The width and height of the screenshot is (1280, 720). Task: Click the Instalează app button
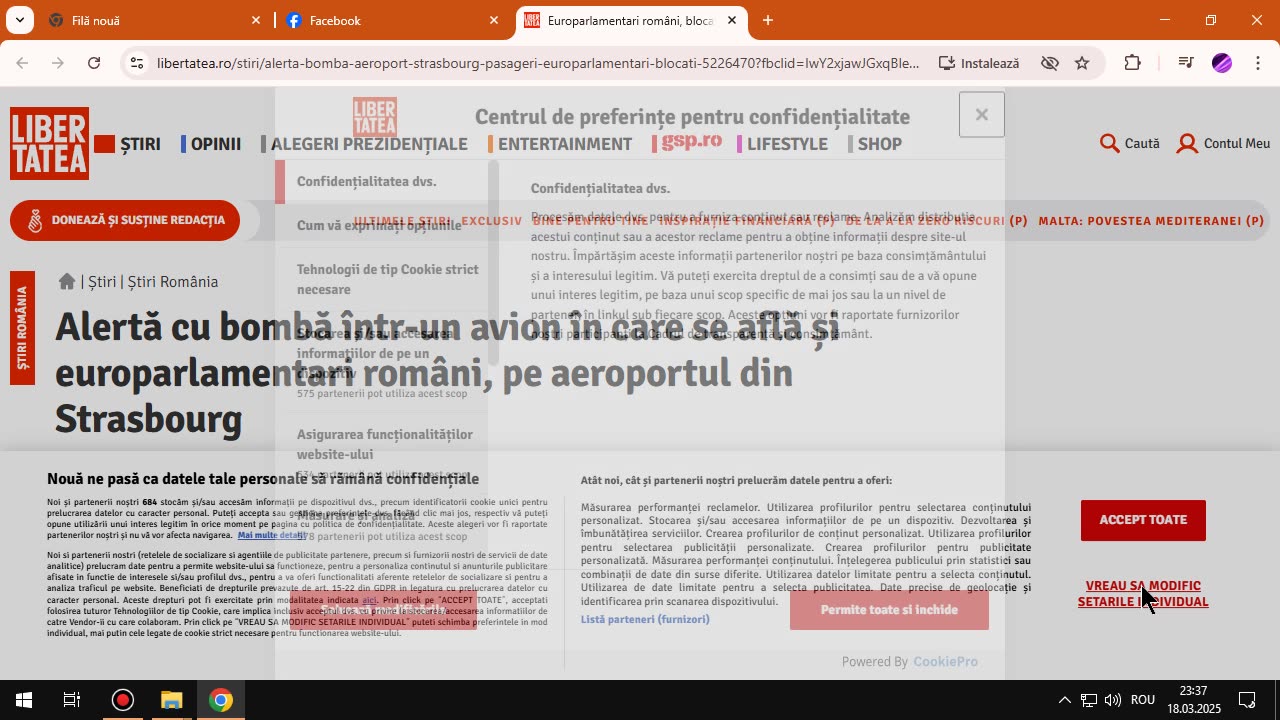click(x=979, y=63)
